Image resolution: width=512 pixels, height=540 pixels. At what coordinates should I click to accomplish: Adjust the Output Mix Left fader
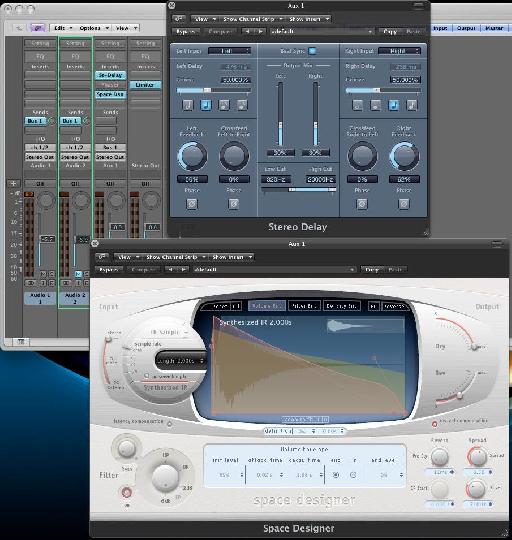coord(280,114)
